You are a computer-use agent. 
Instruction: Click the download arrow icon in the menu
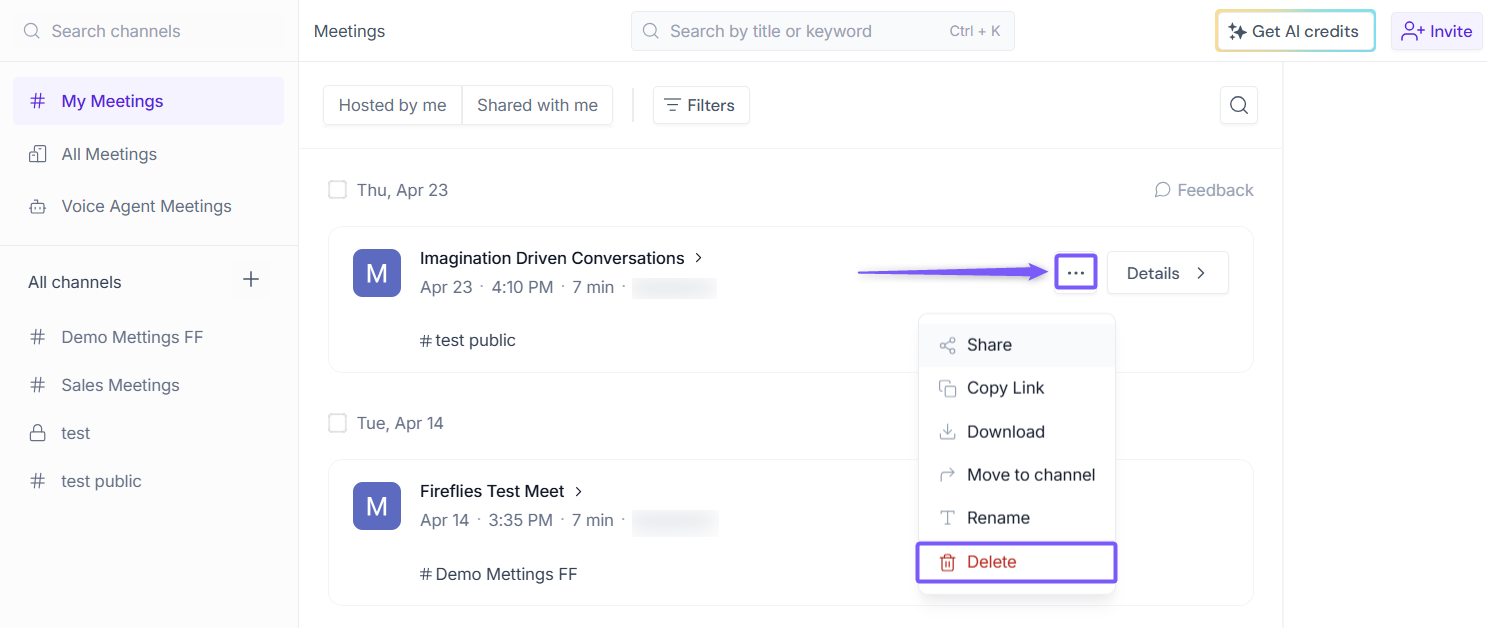947,432
